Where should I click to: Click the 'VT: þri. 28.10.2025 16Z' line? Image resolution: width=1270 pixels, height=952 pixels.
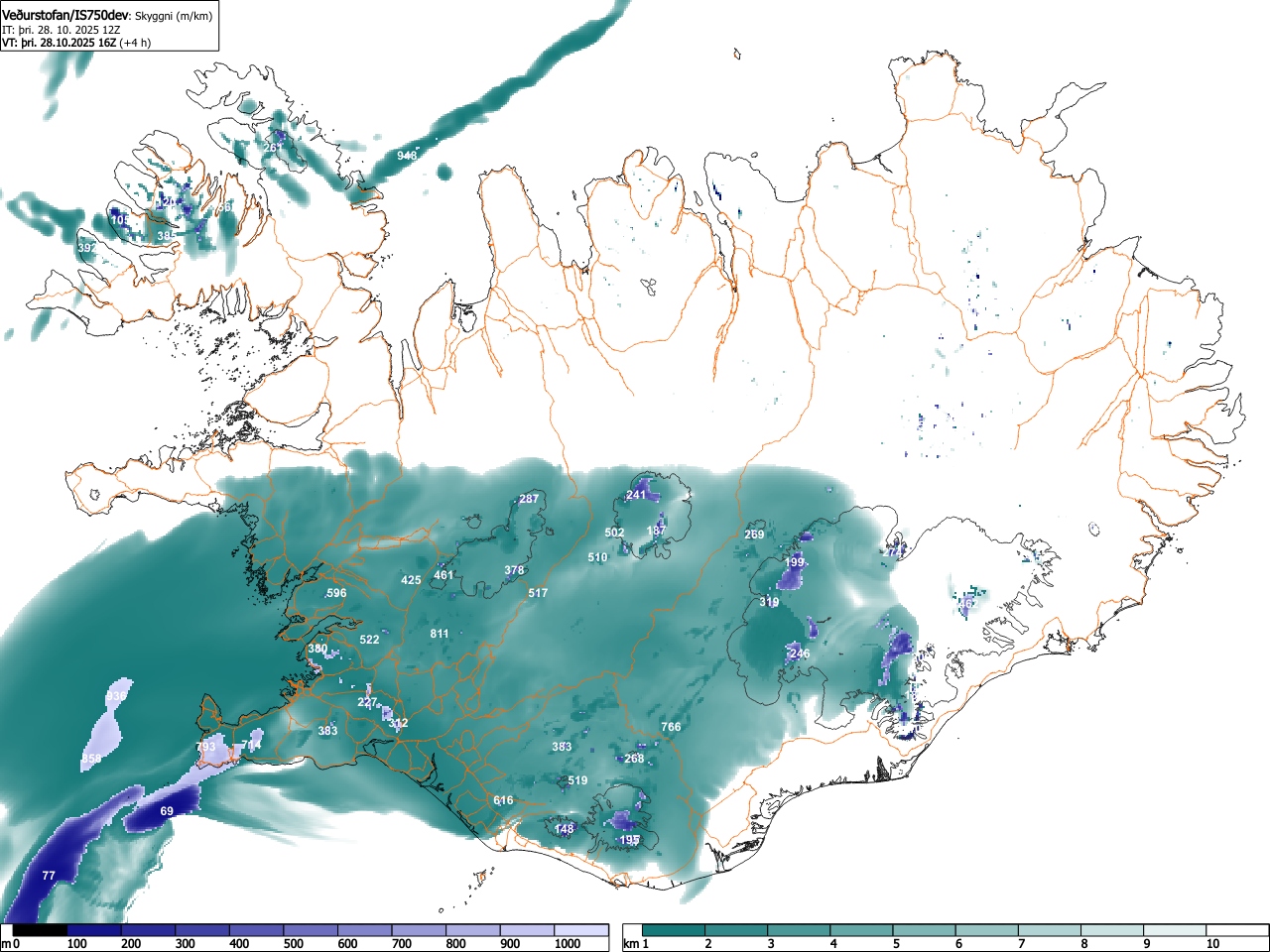59,43
